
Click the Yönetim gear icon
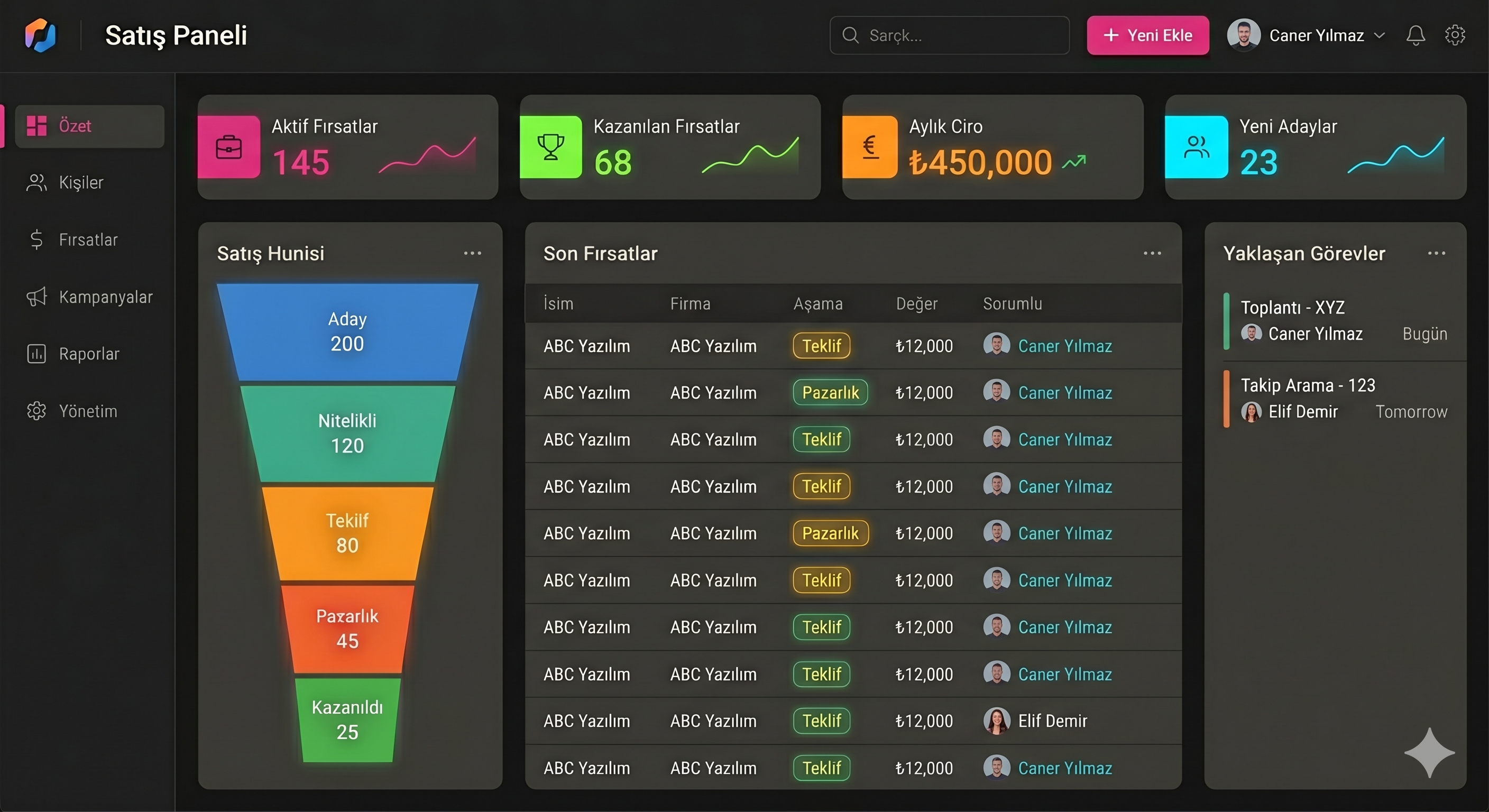[x=36, y=411]
